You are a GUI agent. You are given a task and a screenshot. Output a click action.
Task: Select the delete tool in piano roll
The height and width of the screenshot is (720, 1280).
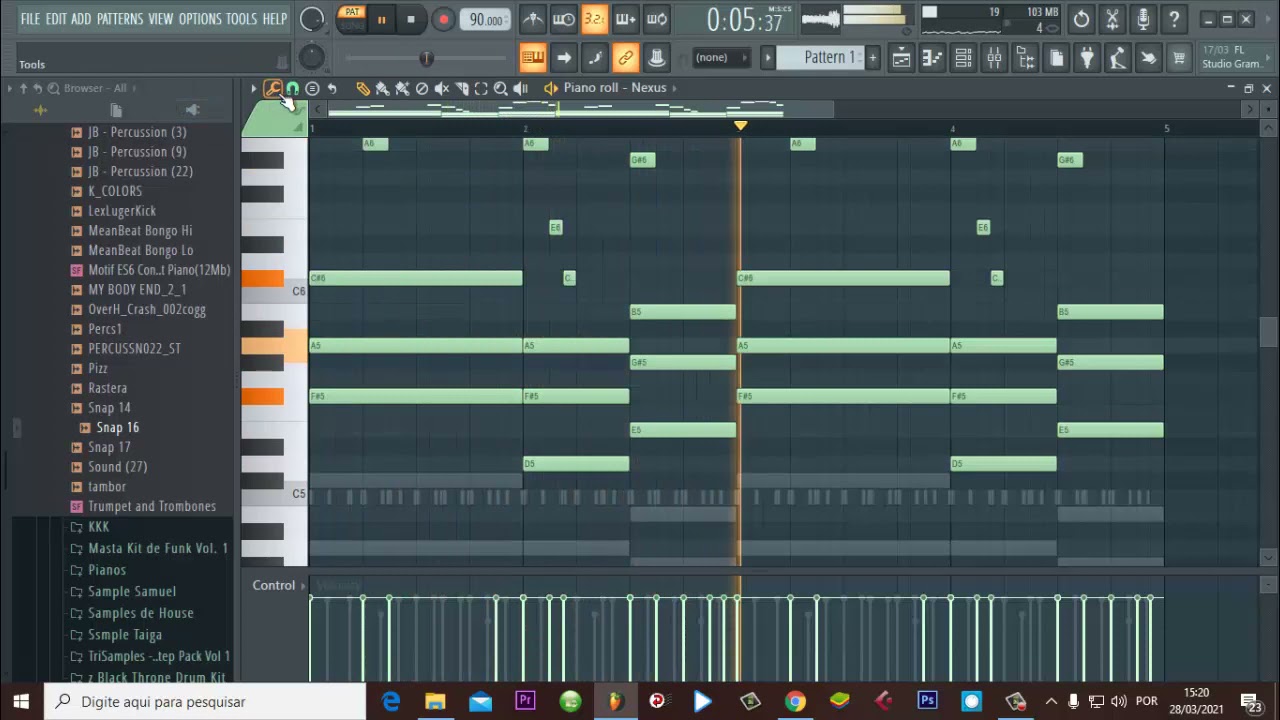pyautogui.click(x=422, y=88)
